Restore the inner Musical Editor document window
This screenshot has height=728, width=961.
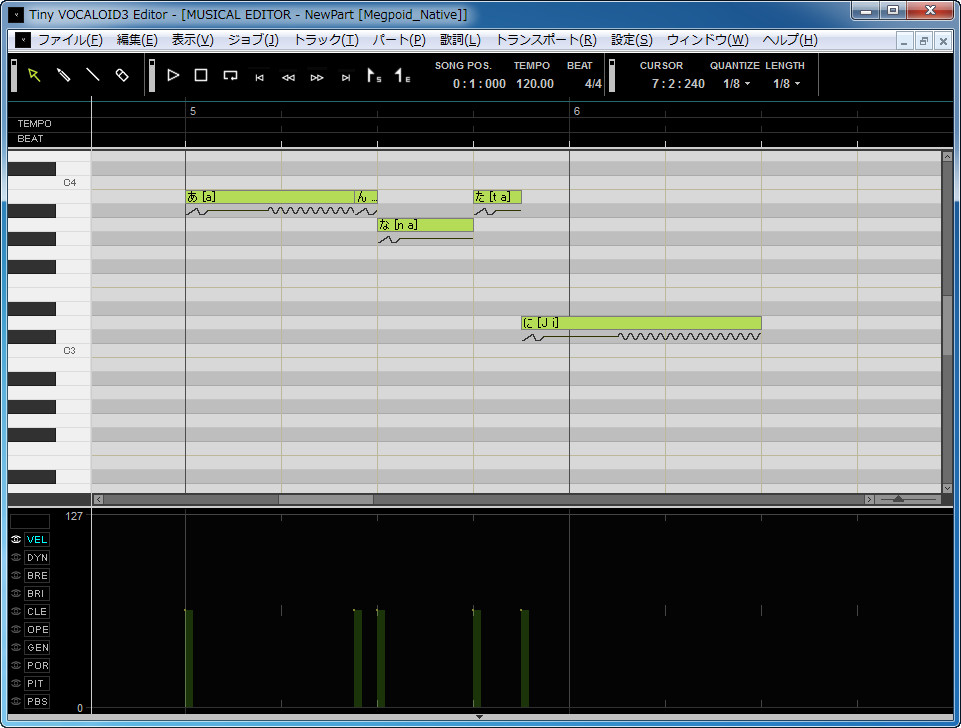(924, 41)
